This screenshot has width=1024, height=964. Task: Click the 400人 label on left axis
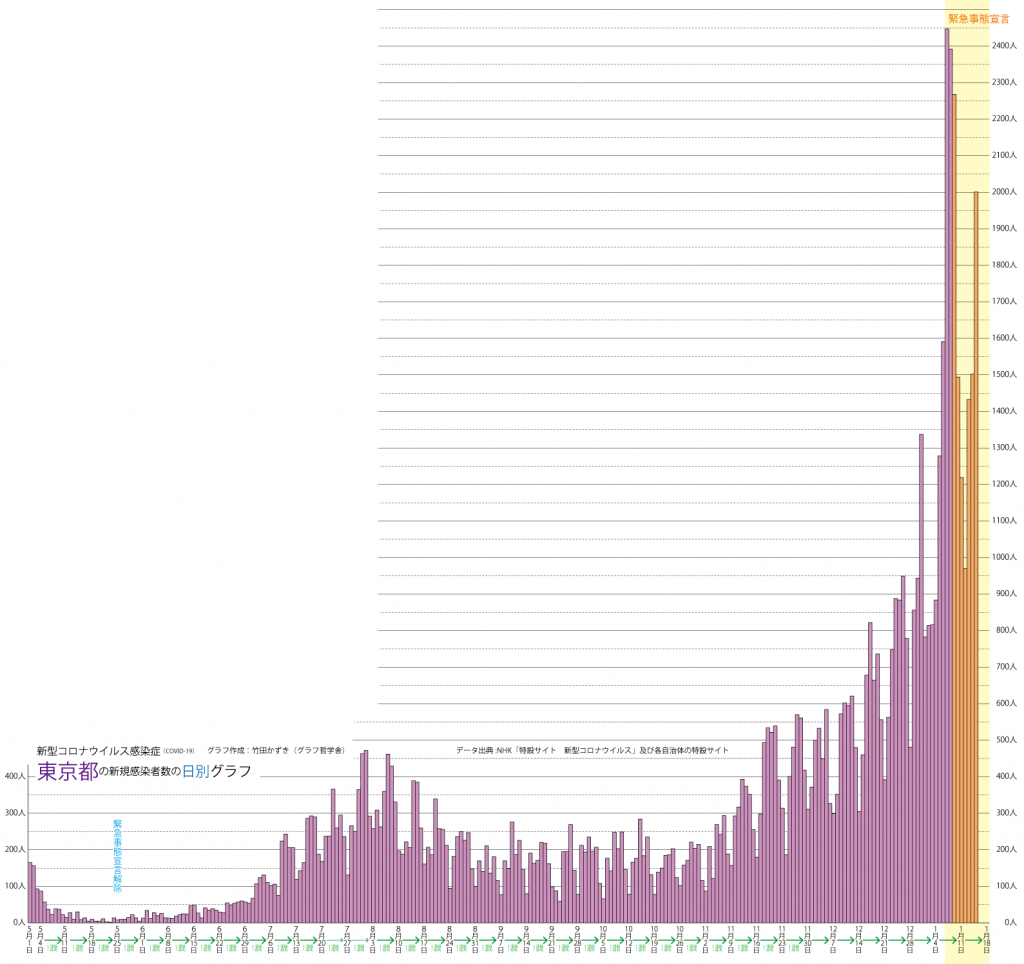[14, 776]
